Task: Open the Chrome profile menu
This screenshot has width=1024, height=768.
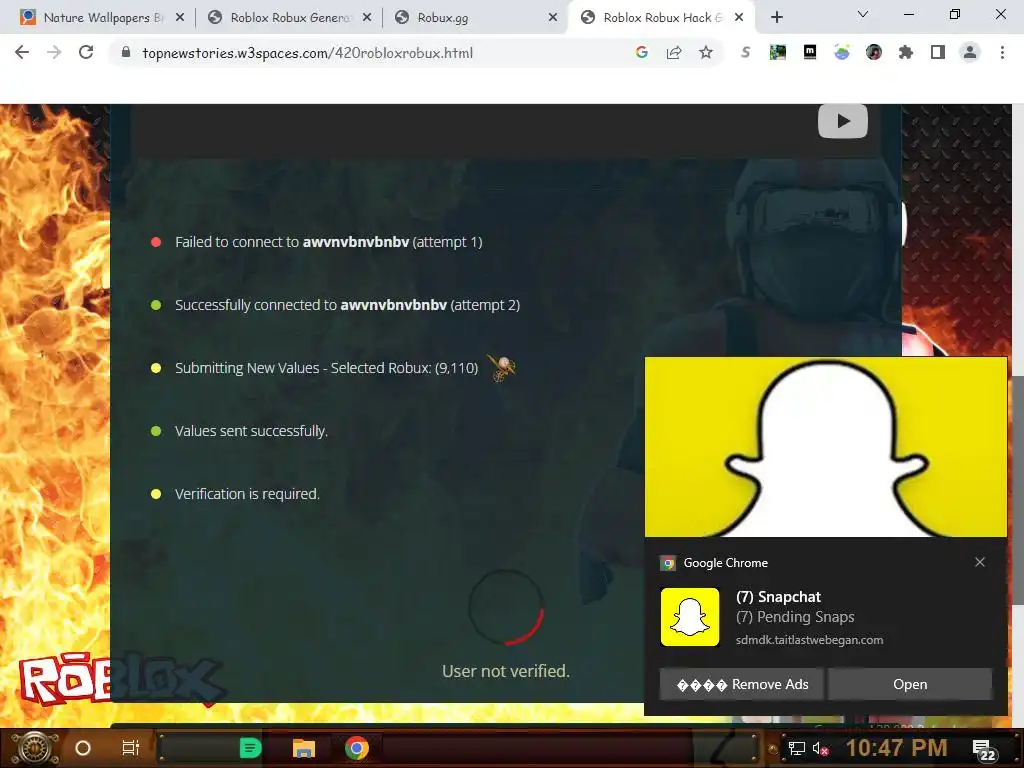Action: (x=970, y=52)
